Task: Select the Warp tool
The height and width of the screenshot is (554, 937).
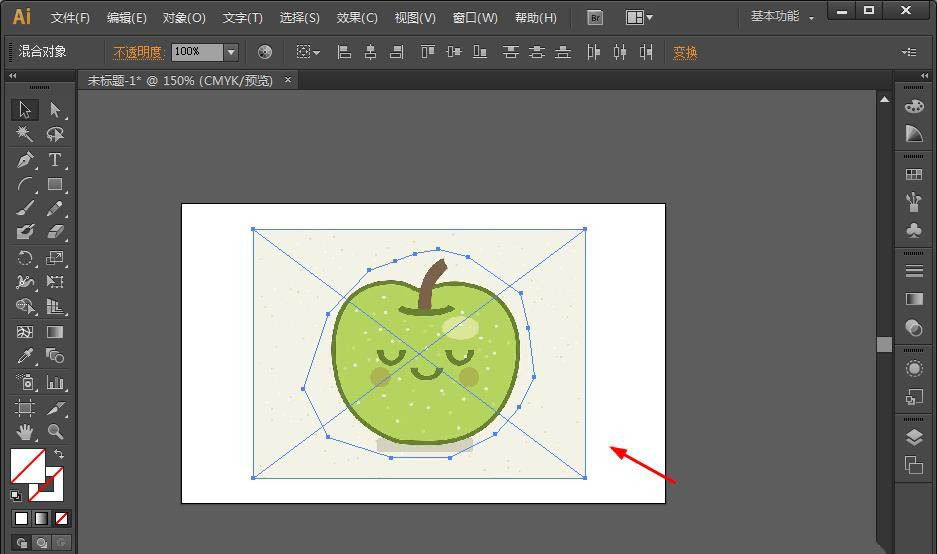Action: (x=25, y=281)
